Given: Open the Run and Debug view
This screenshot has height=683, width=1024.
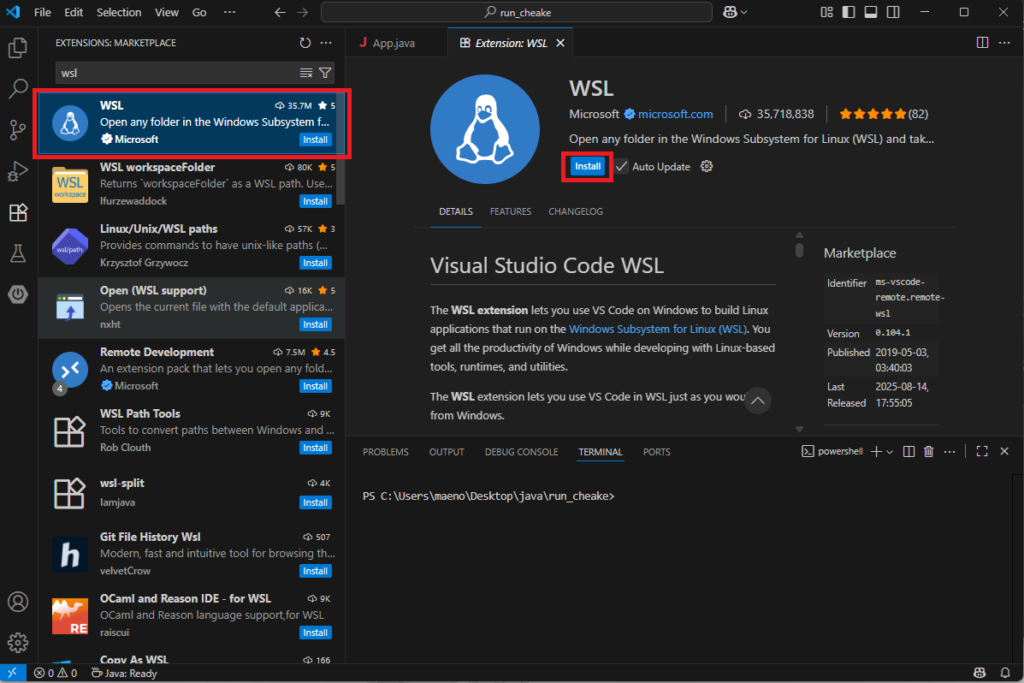Looking at the screenshot, I should pos(18,171).
